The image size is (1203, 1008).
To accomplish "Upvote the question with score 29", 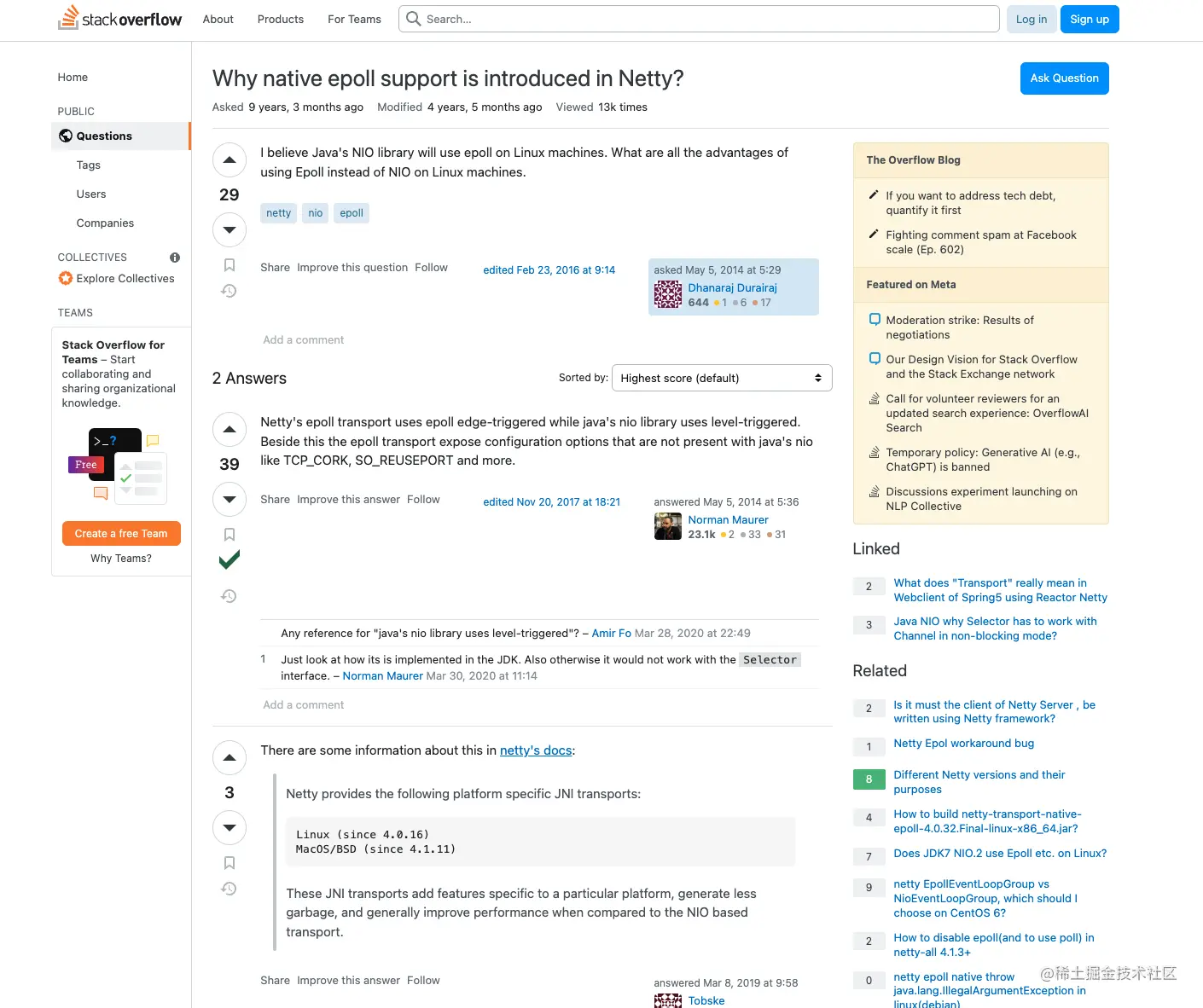I will (230, 159).
